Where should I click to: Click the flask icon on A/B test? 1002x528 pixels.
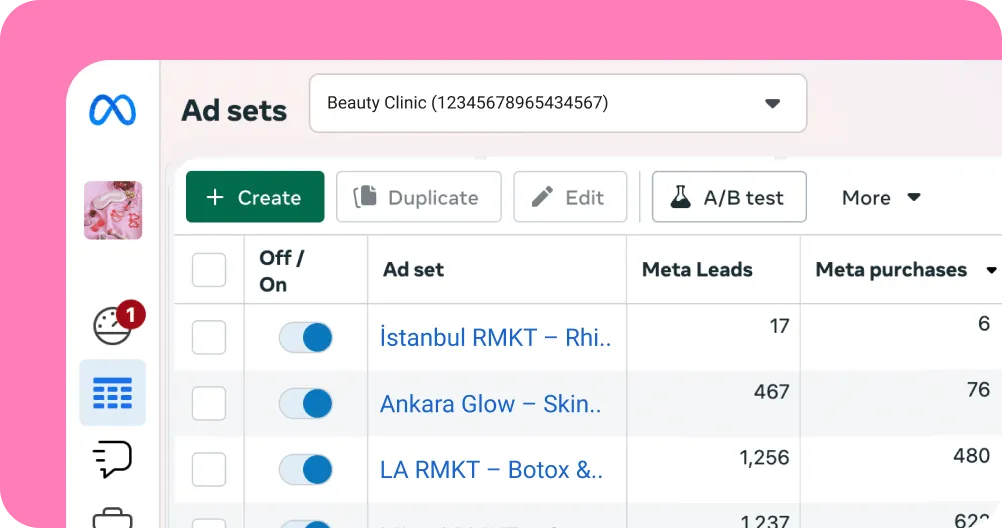pyautogui.click(x=681, y=197)
